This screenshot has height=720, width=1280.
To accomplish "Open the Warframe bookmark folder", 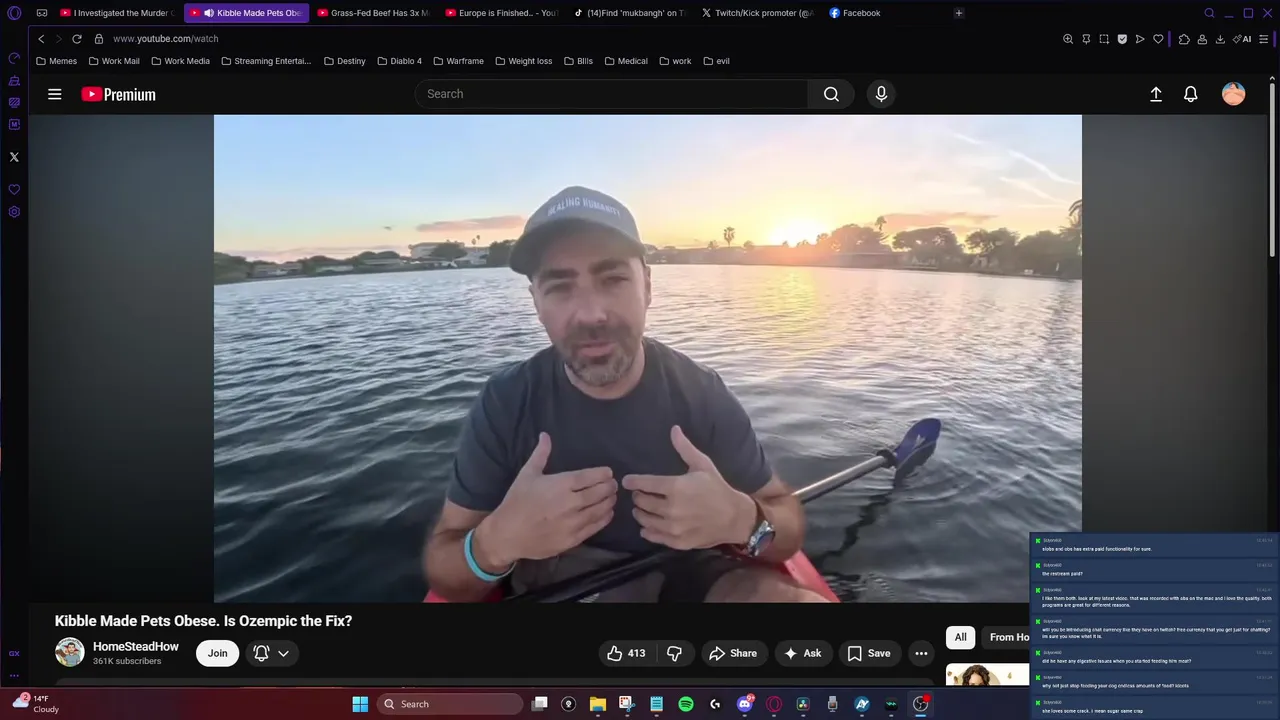I will point(458,61).
